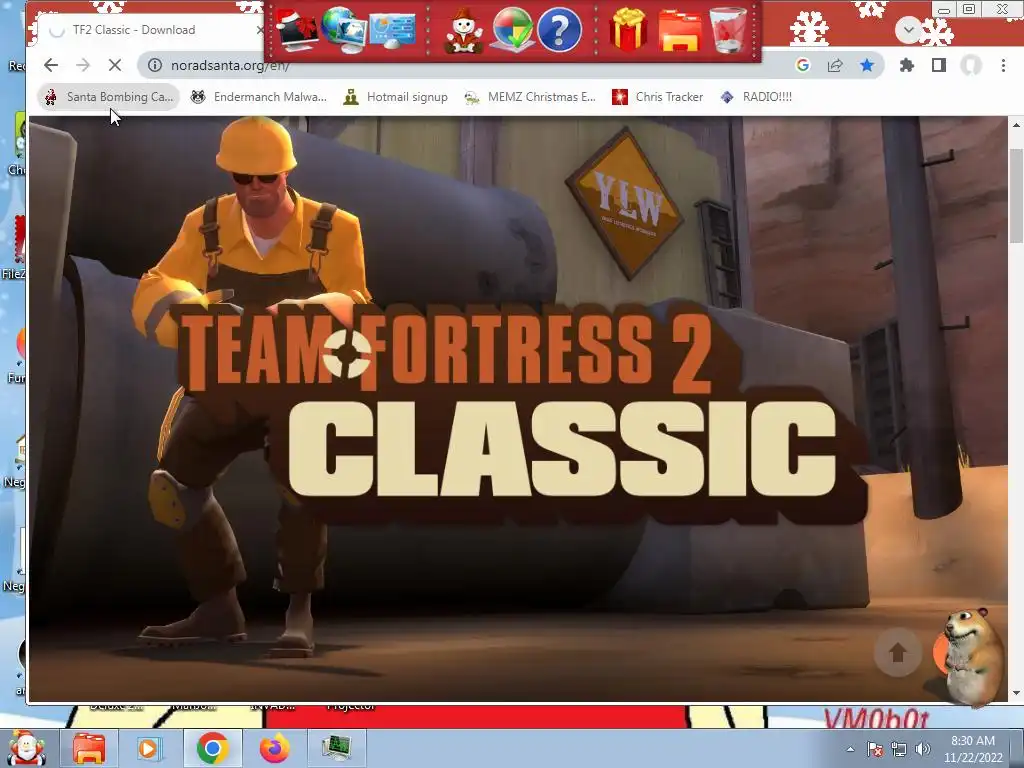1024x768 pixels.
Task: Open the Endermanch Malwa... bookmark
Action: (259, 97)
